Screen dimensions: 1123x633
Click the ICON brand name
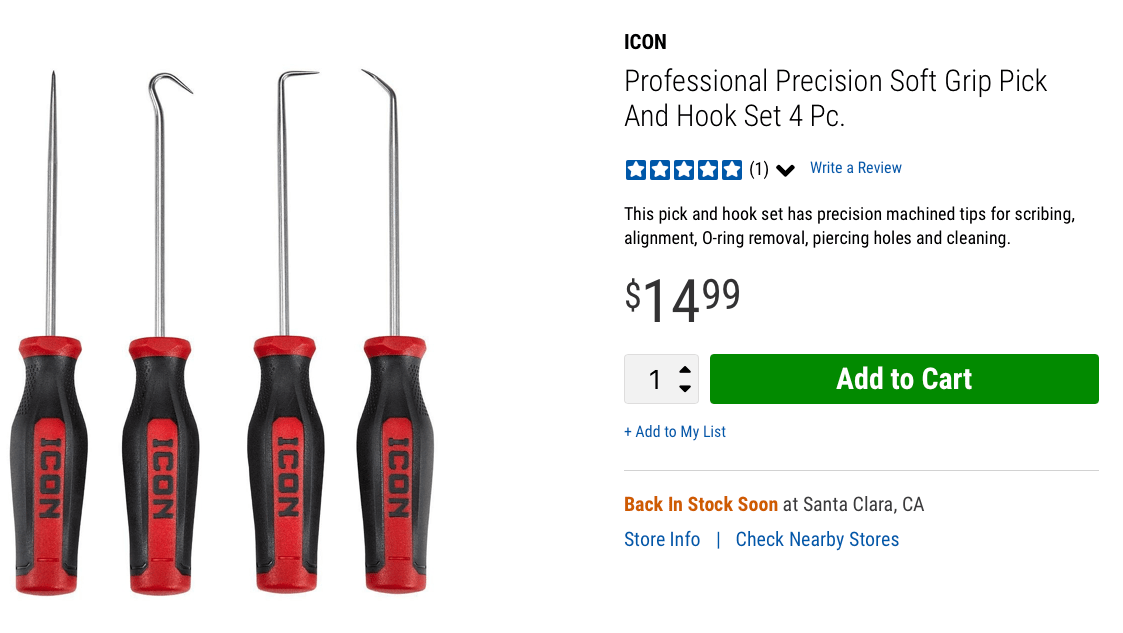point(645,42)
